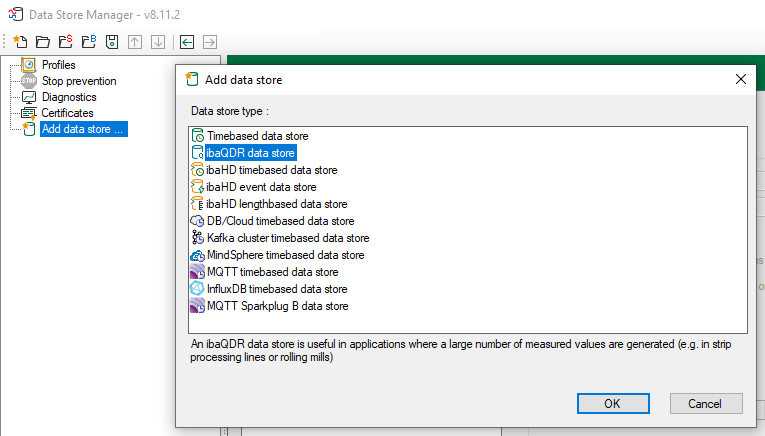
Task: Select 'MindSphere timebased data store'
Action: click(285, 256)
